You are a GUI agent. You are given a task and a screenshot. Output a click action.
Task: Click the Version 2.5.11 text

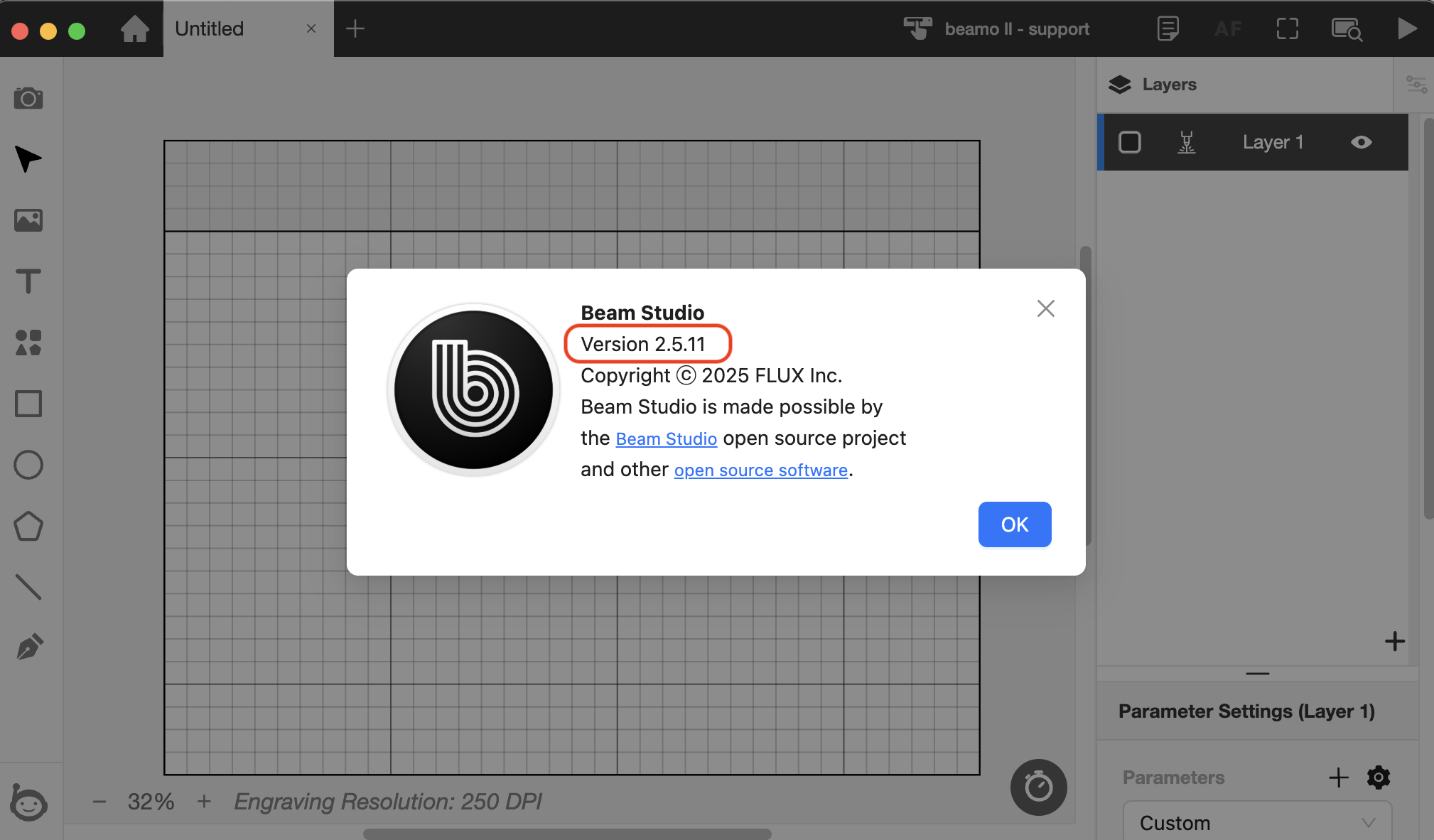643,344
